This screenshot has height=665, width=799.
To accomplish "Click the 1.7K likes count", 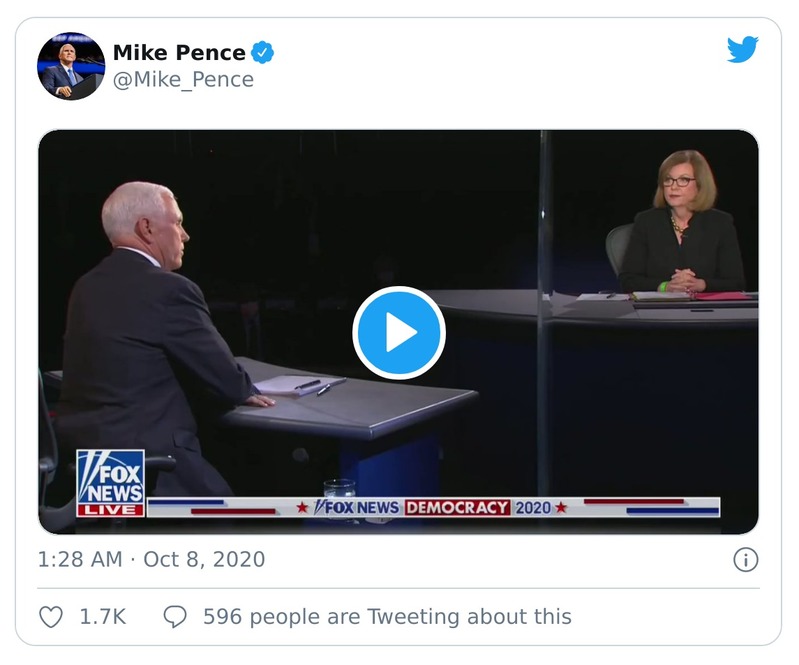I will (103, 617).
